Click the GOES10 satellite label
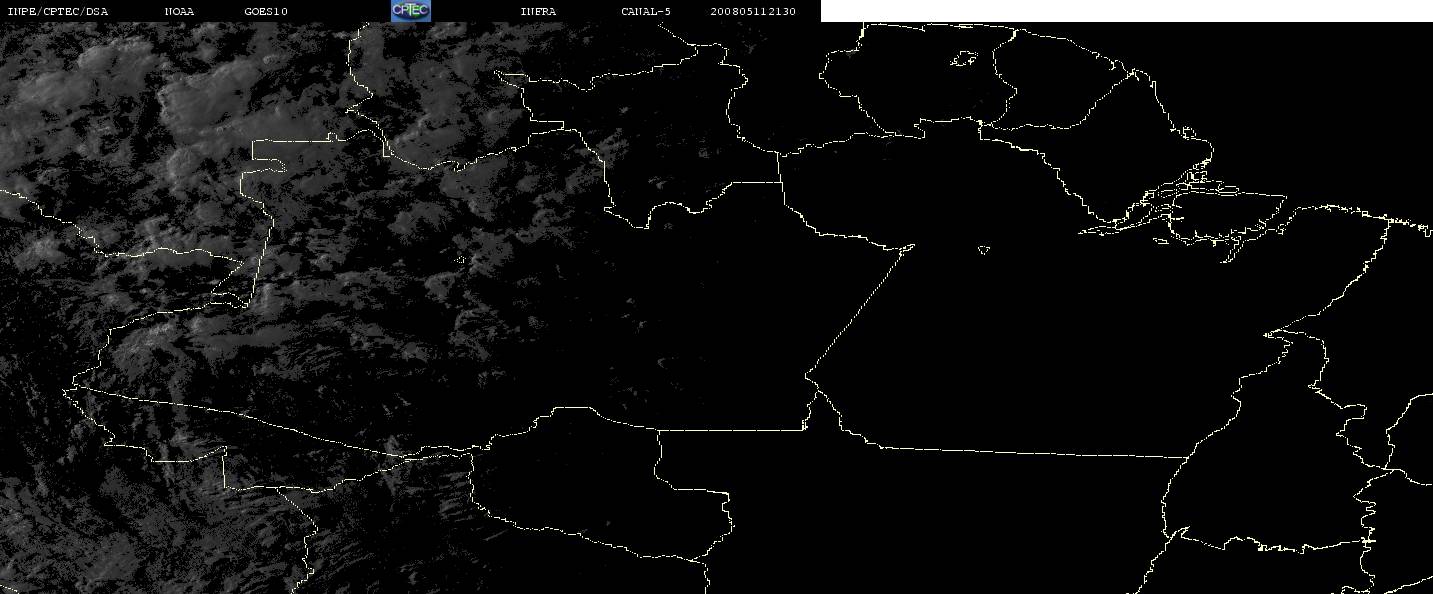This screenshot has width=1433, height=594. (266, 11)
